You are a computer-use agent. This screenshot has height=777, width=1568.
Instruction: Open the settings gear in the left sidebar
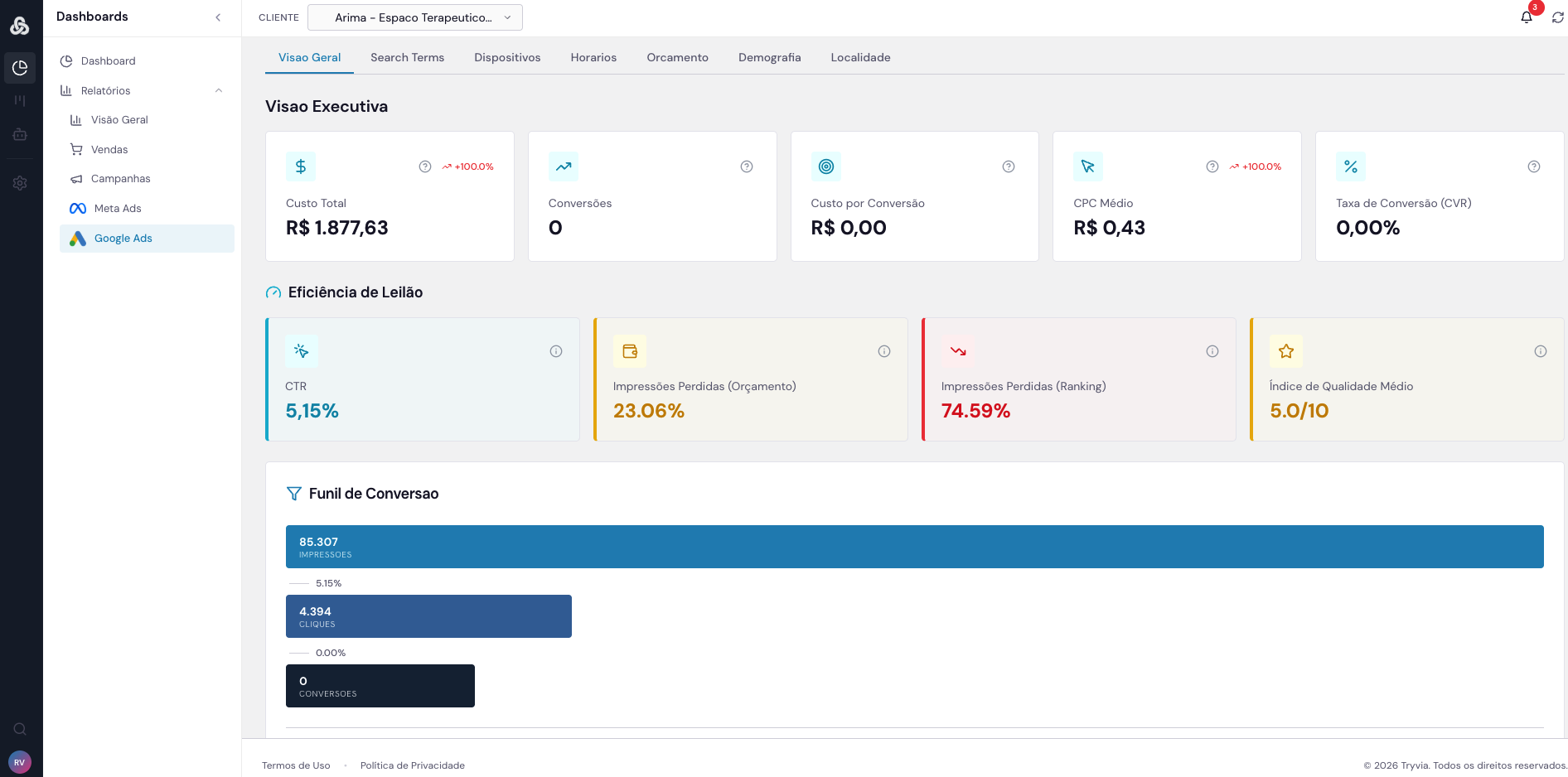(x=20, y=183)
